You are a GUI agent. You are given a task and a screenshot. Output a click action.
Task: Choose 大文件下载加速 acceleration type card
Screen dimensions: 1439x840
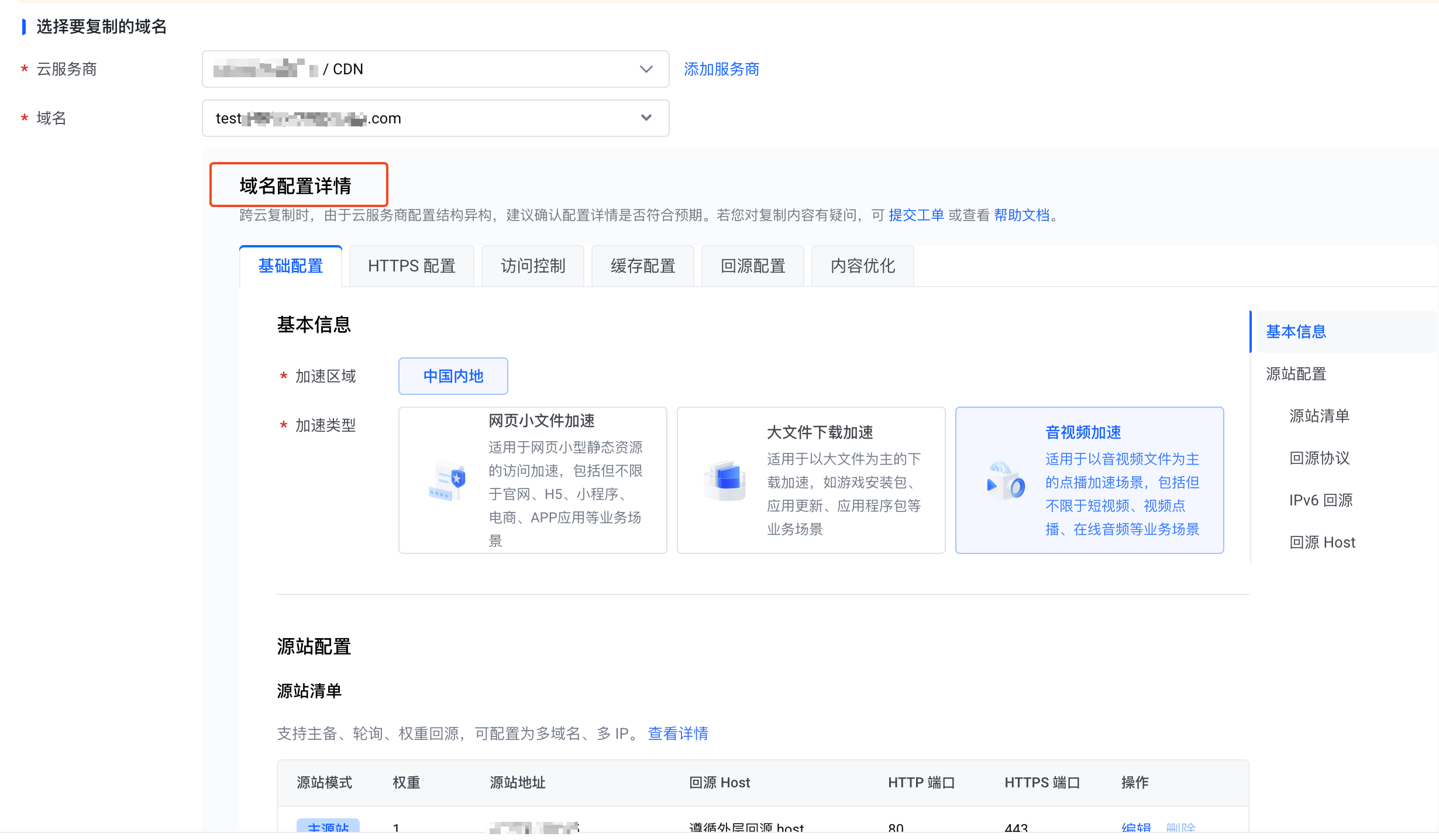811,480
